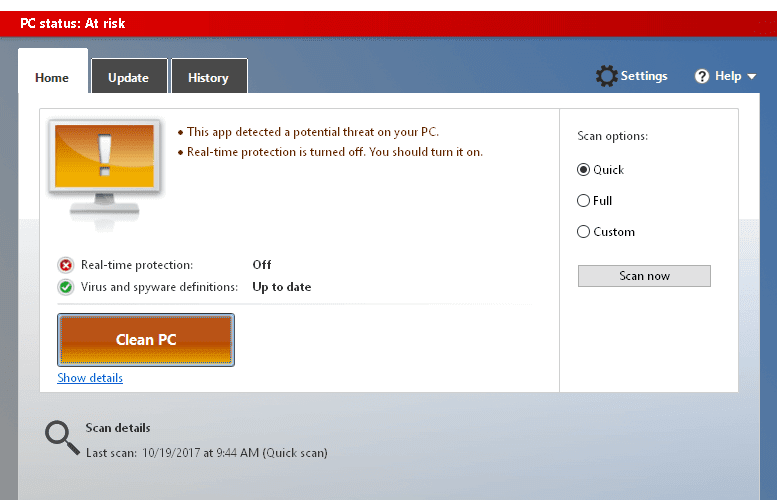The height and width of the screenshot is (500, 777).
Task: Open the History tab
Action: point(209,78)
